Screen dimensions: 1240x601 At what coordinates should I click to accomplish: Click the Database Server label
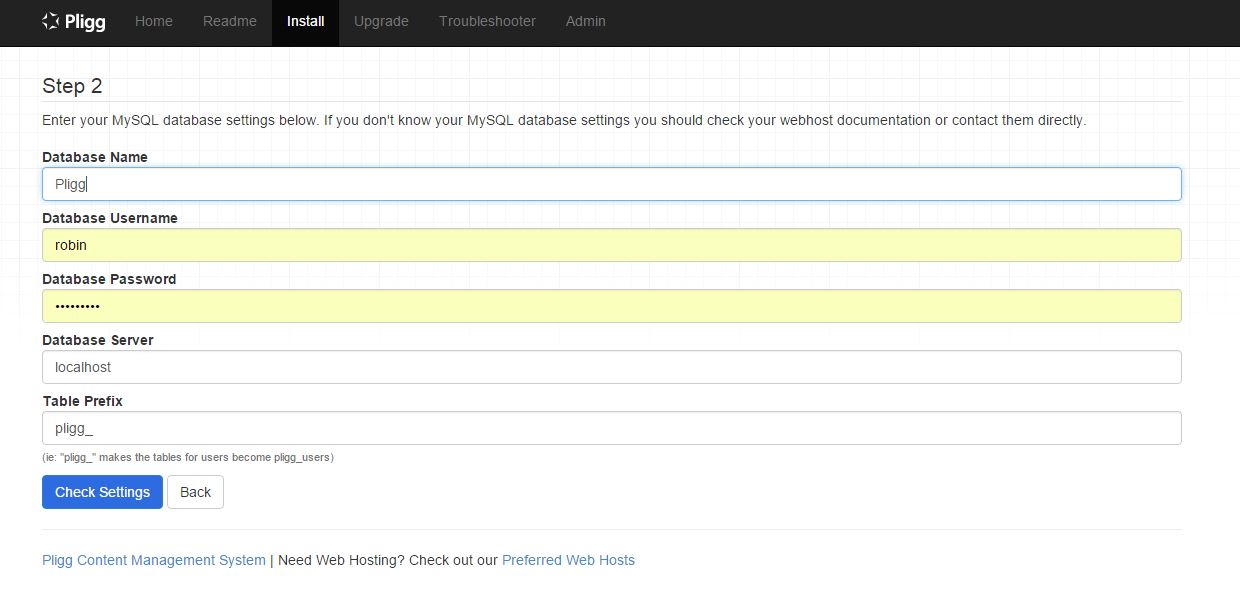click(x=98, y=340)
